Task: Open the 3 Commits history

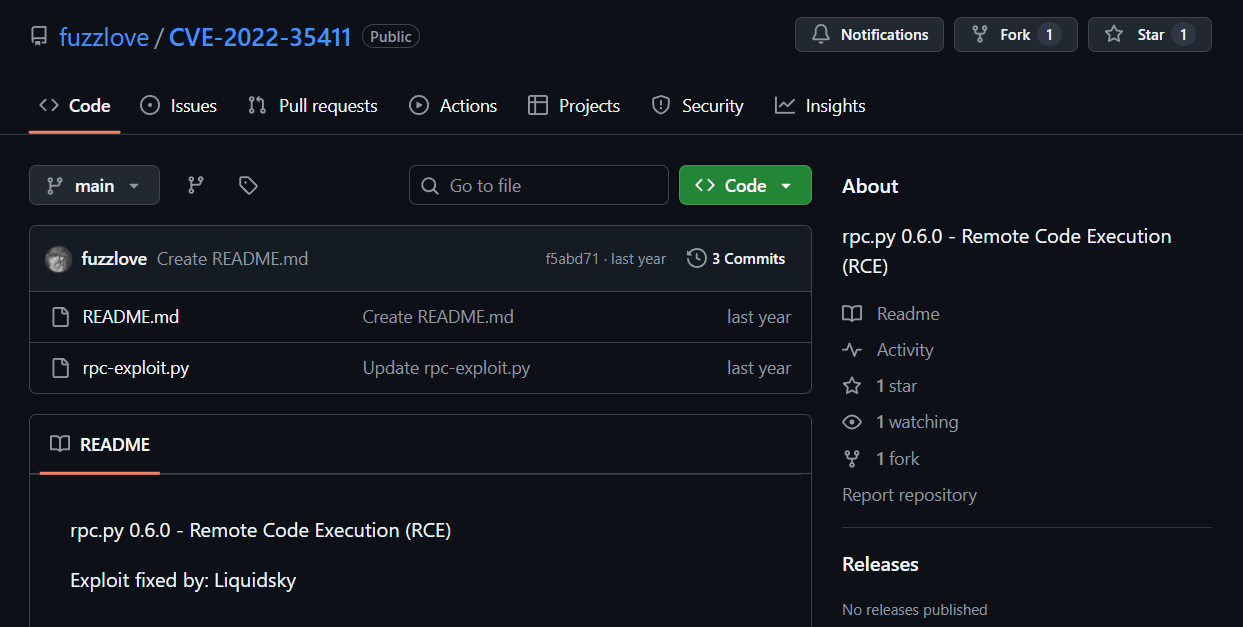Action: pyautogui.click(x=736, y=259)
